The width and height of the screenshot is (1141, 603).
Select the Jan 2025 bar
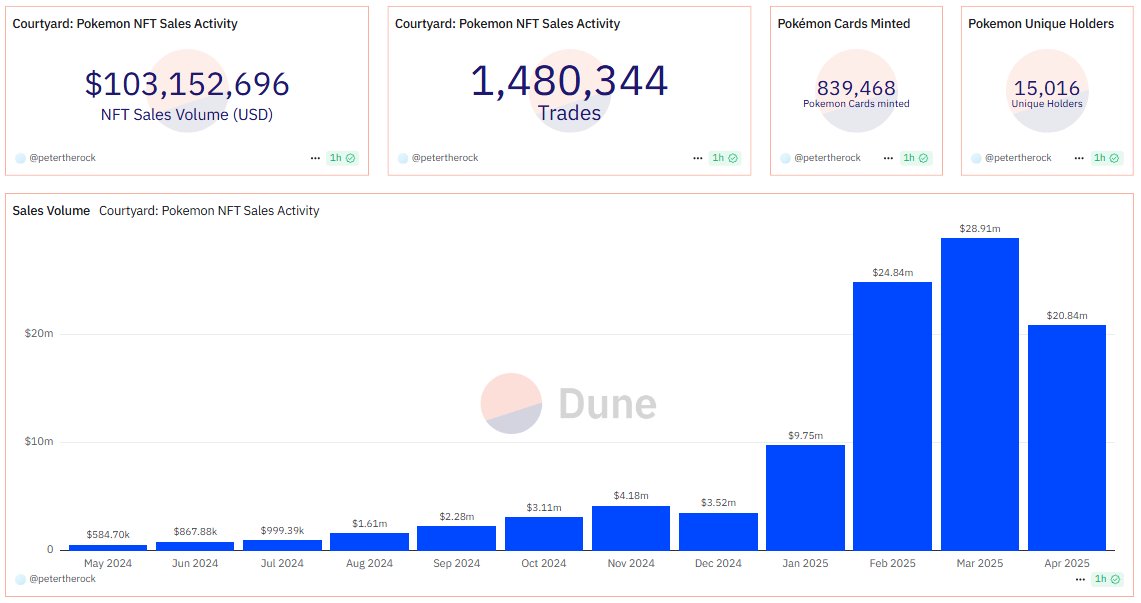[x=806, y=498]
